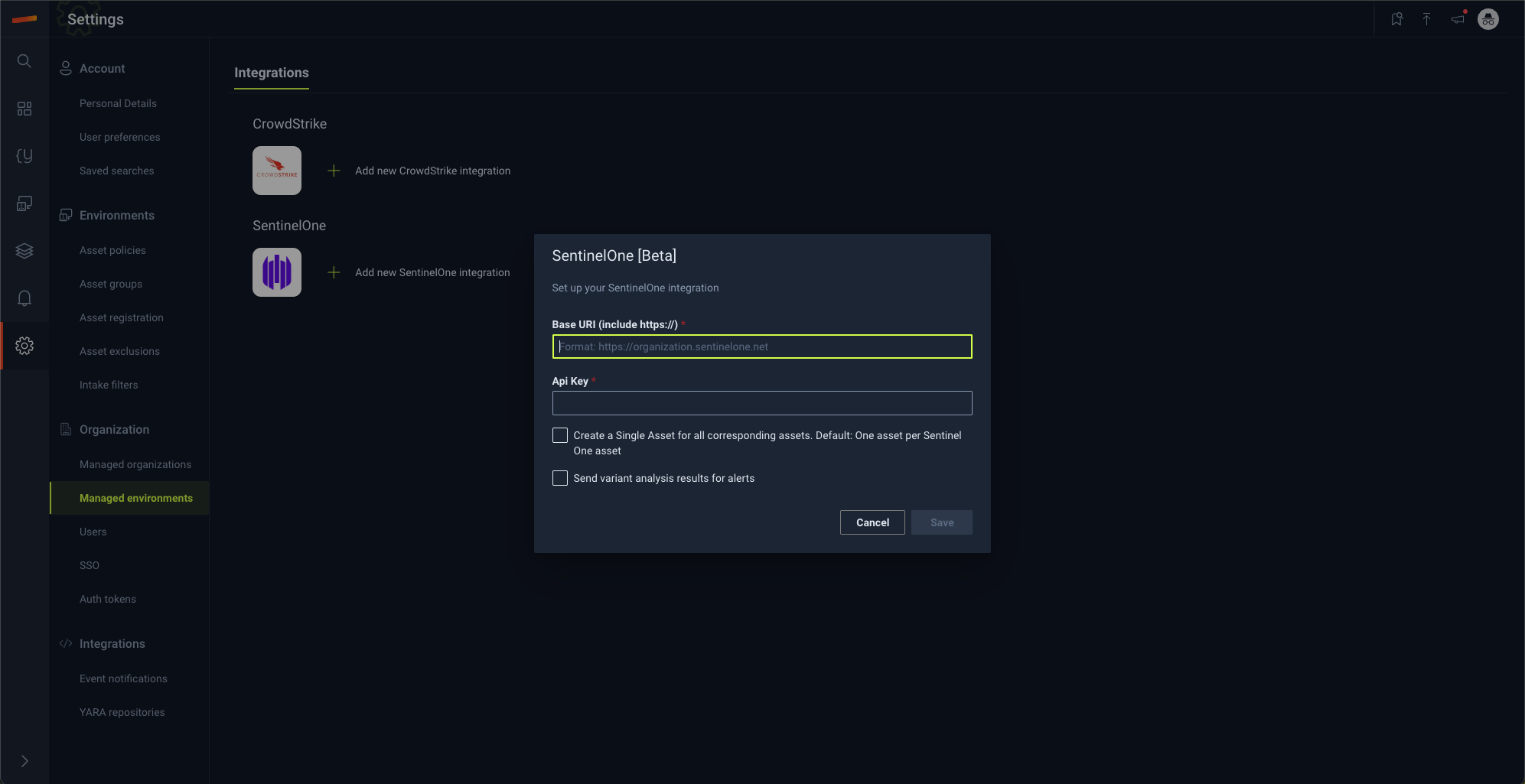The image size is (1525, 784).
Task: Open User preferences settings
Action: tap(120, 137)
